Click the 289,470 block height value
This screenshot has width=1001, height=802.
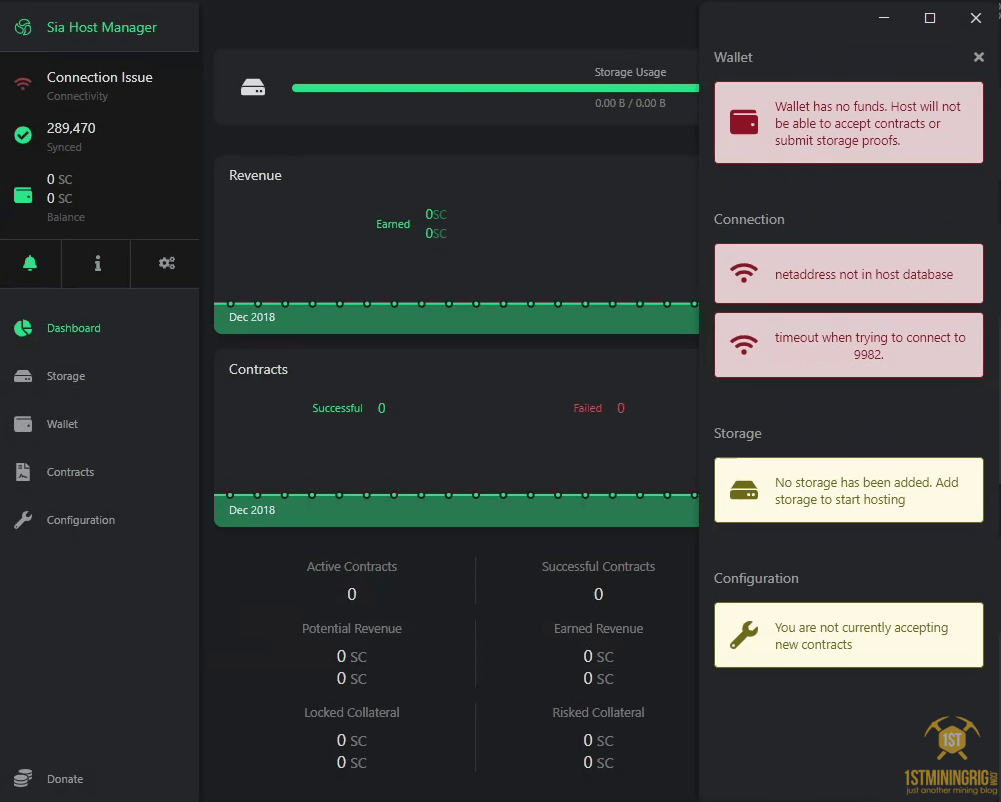71,128
